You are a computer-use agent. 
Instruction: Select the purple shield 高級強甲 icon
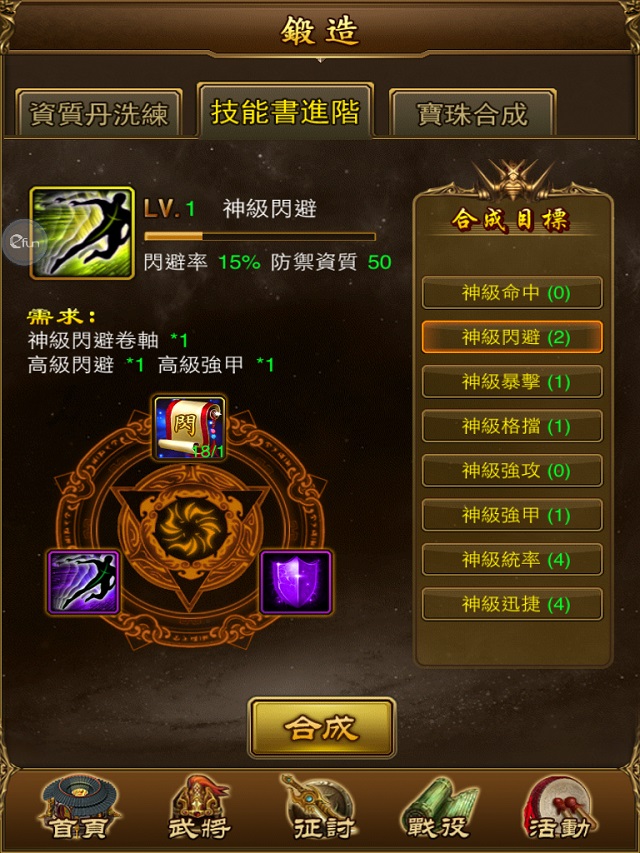(296, 582)
